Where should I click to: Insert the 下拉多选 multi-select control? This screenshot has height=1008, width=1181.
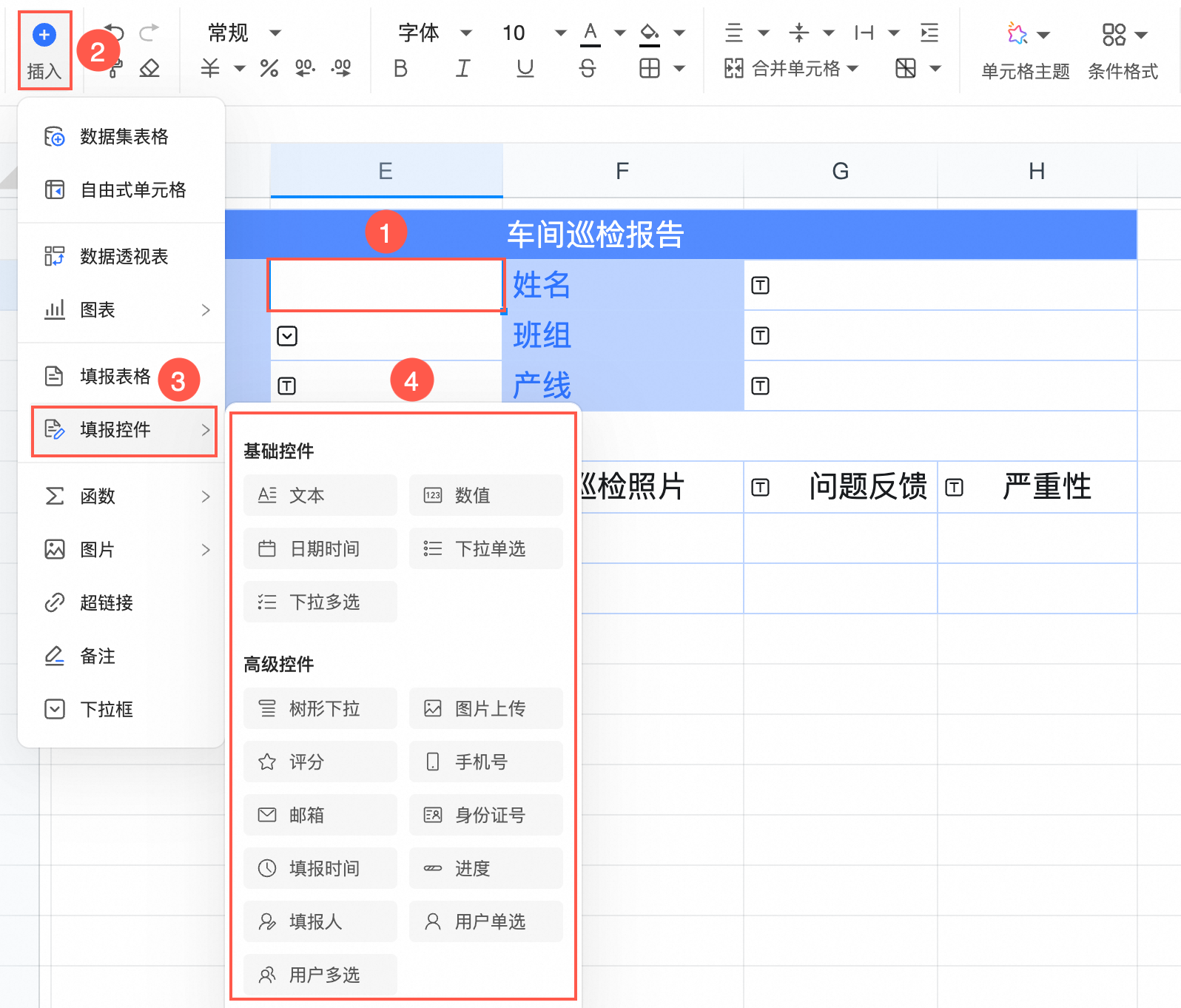(320, 602)
